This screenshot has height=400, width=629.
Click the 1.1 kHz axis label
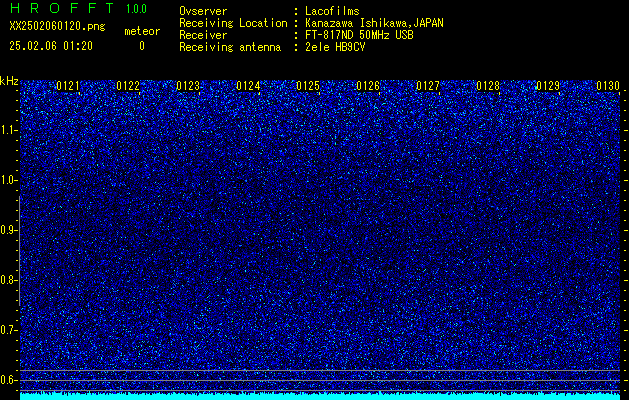(x=9, y=130)
